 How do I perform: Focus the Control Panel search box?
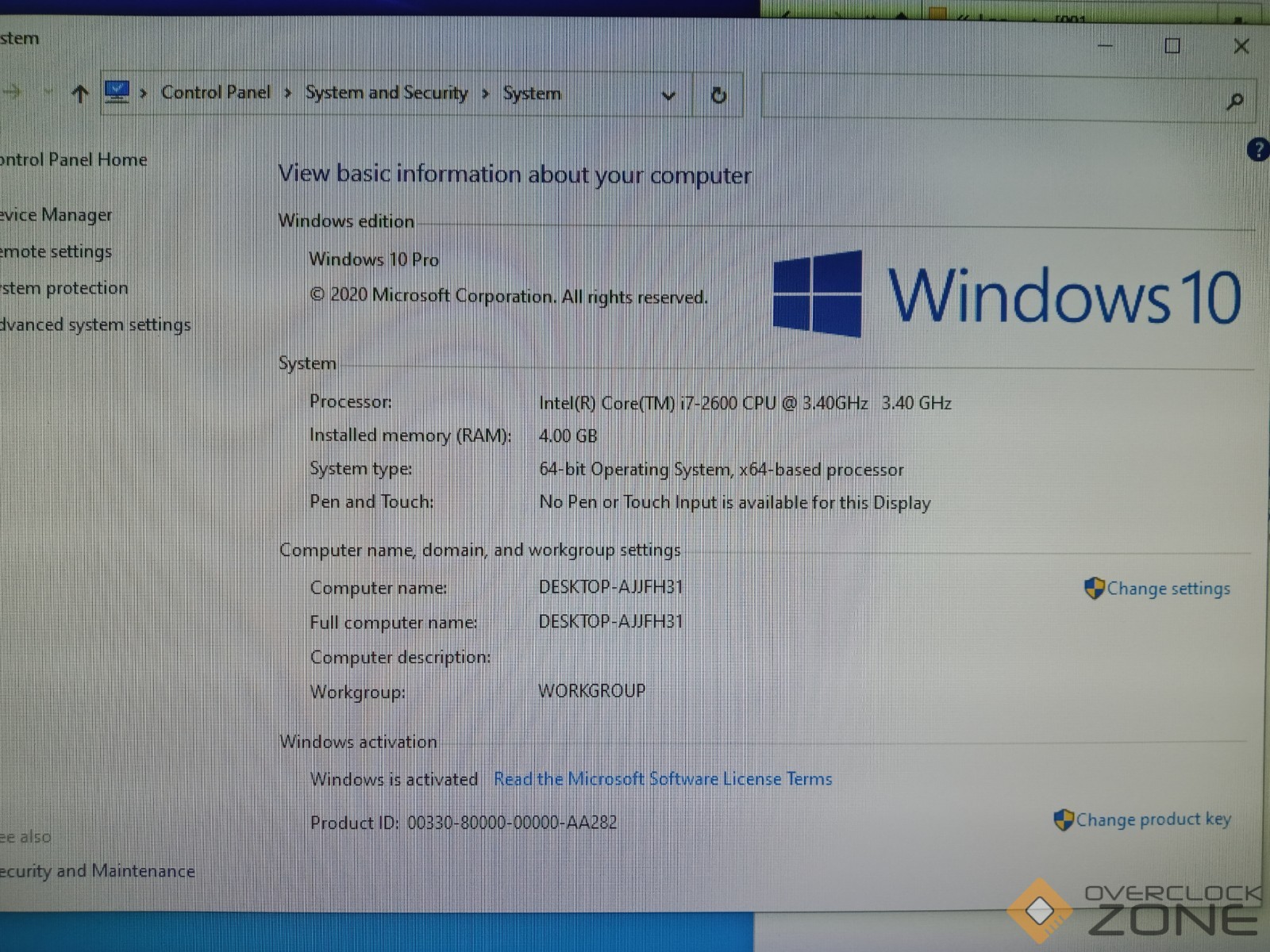pos(1009,98)
